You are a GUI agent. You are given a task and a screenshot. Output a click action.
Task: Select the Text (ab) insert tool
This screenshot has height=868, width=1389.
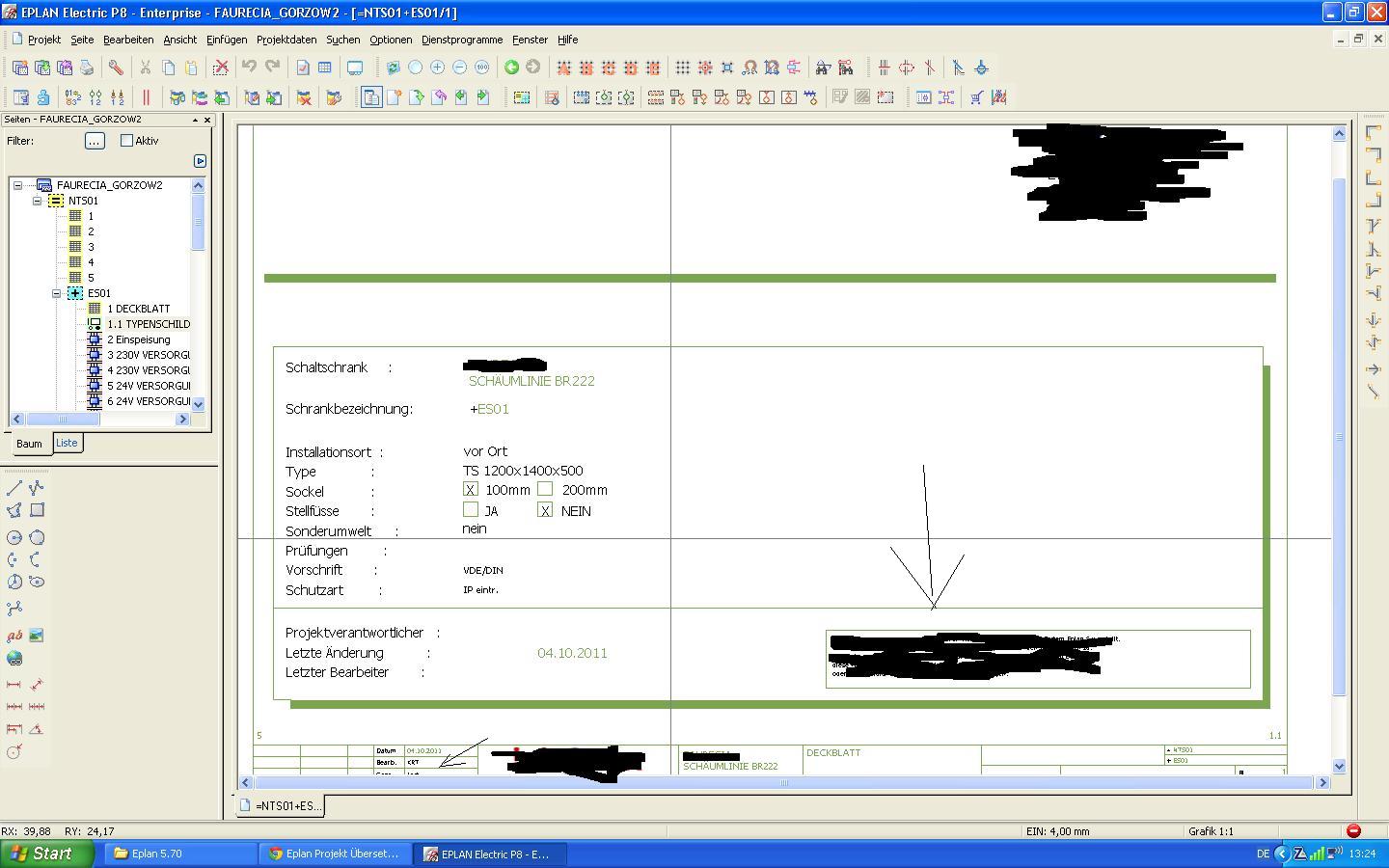[14, 636]
